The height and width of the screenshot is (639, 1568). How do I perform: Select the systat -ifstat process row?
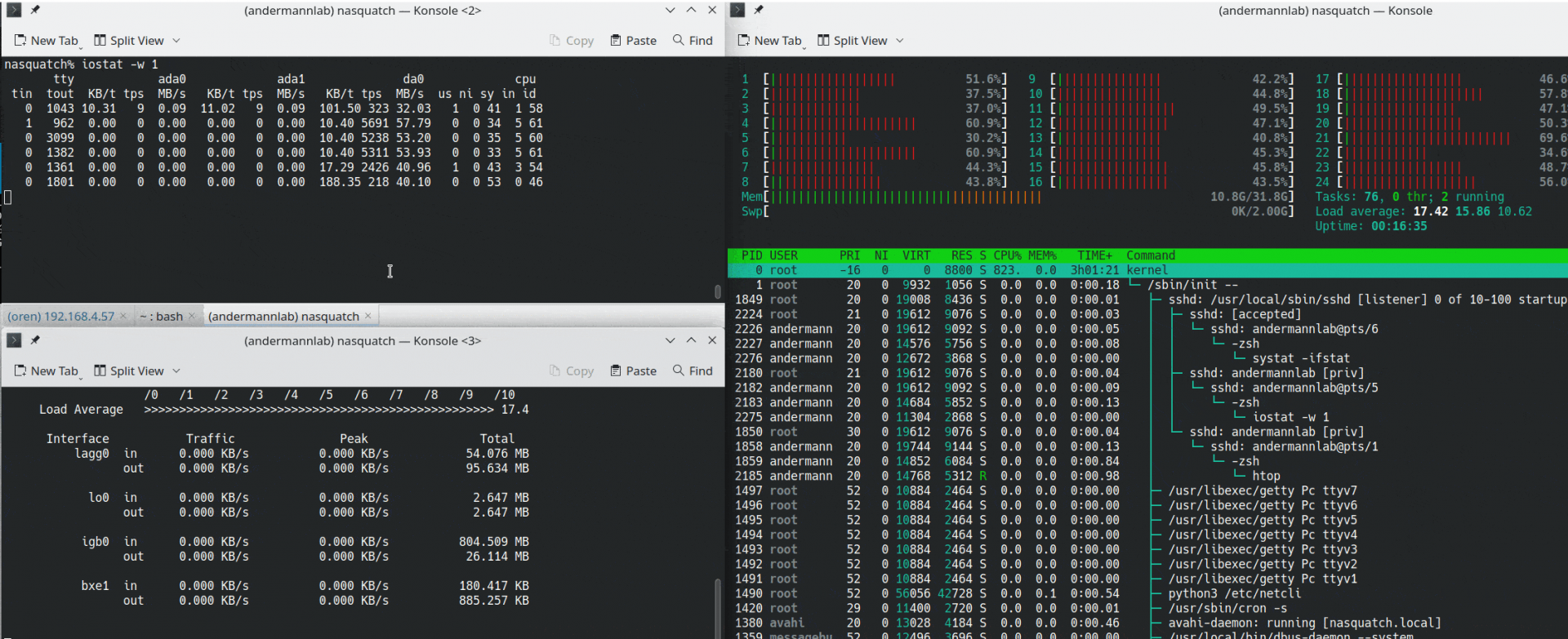pos(1147,358)
